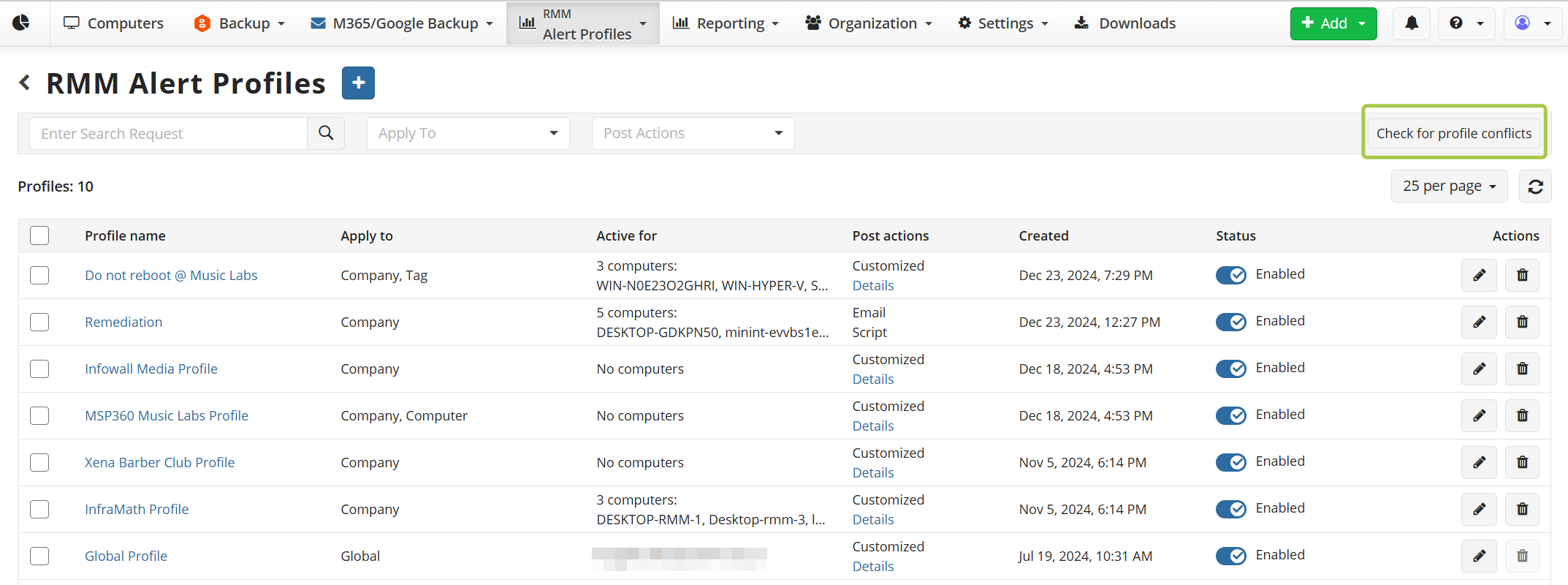This screenshot has width=1568, height=585.
Task: Open the notifications bell
Action: tap(1411, 23)
